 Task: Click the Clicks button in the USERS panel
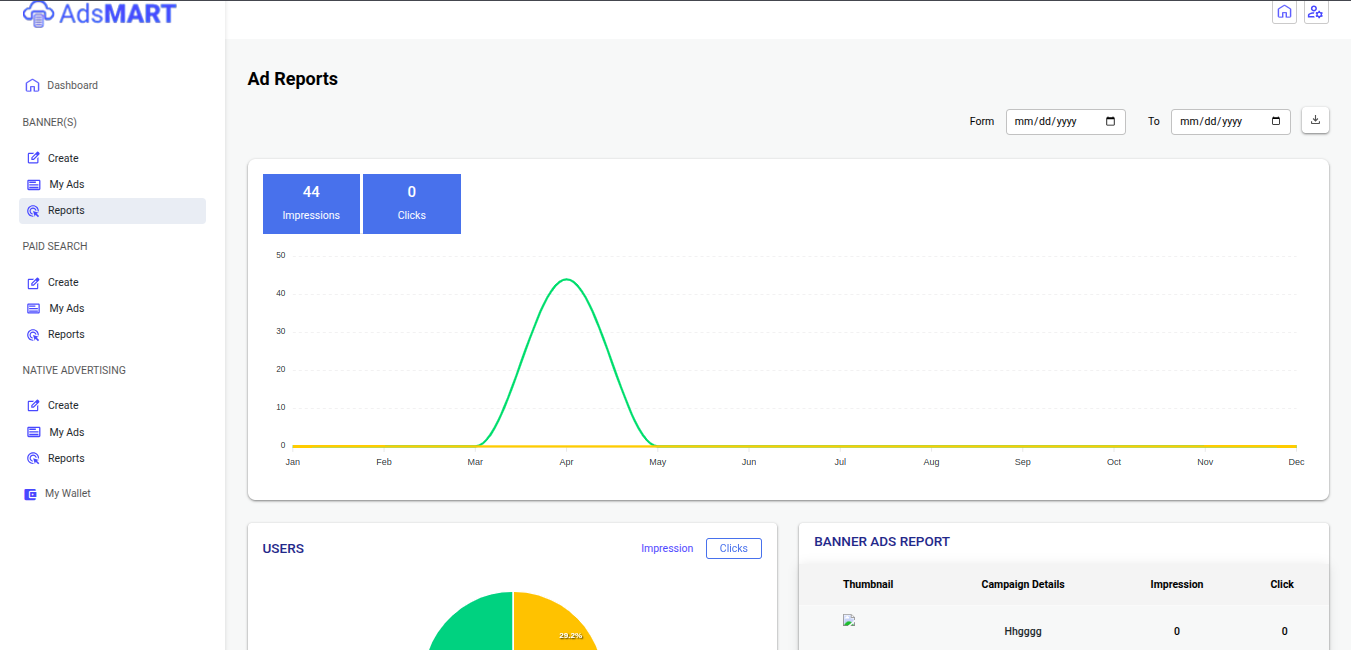click(x=734, y=549)
